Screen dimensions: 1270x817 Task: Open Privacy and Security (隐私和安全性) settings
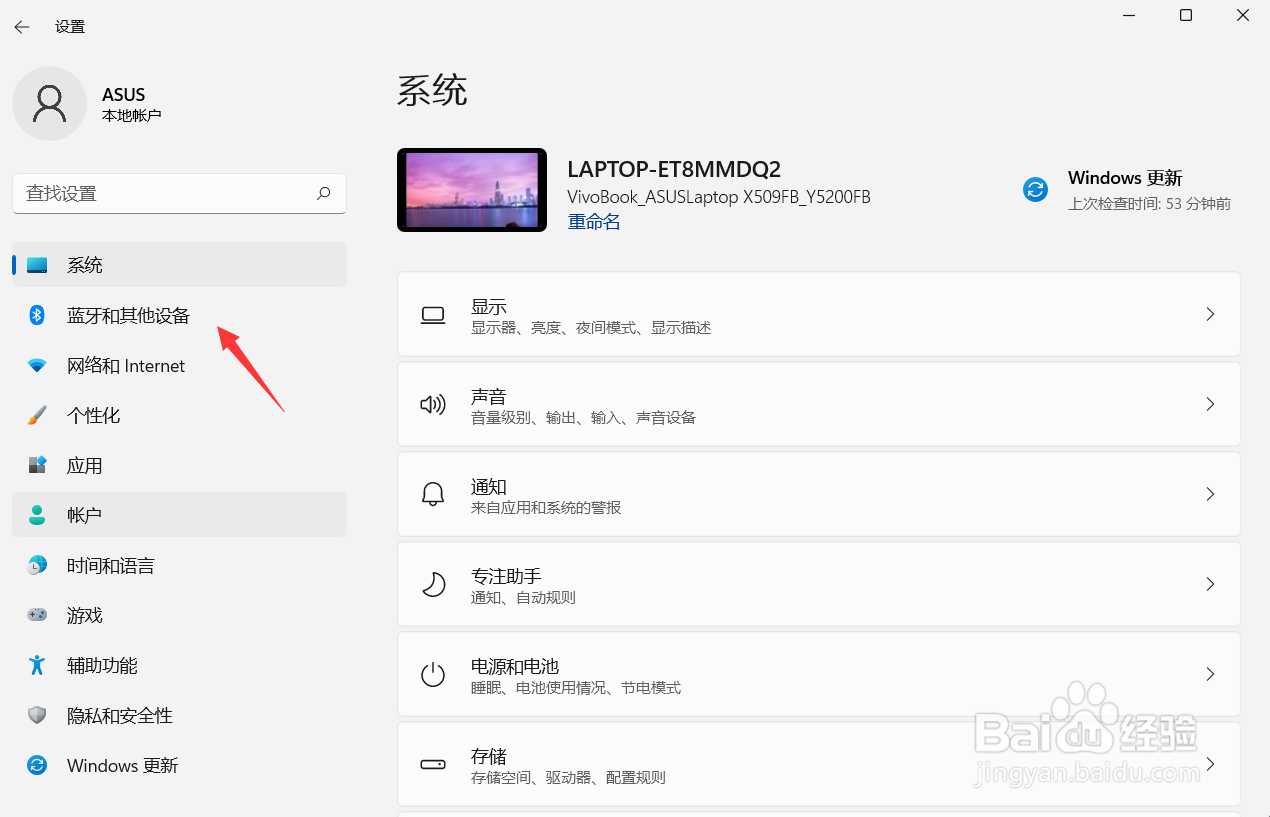119,715
